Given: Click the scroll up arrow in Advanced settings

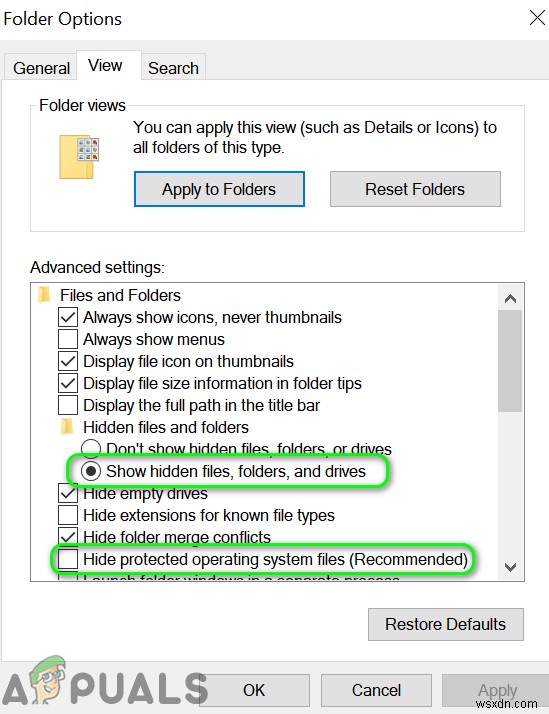Looking at the screenshot, I should [510, 299].
